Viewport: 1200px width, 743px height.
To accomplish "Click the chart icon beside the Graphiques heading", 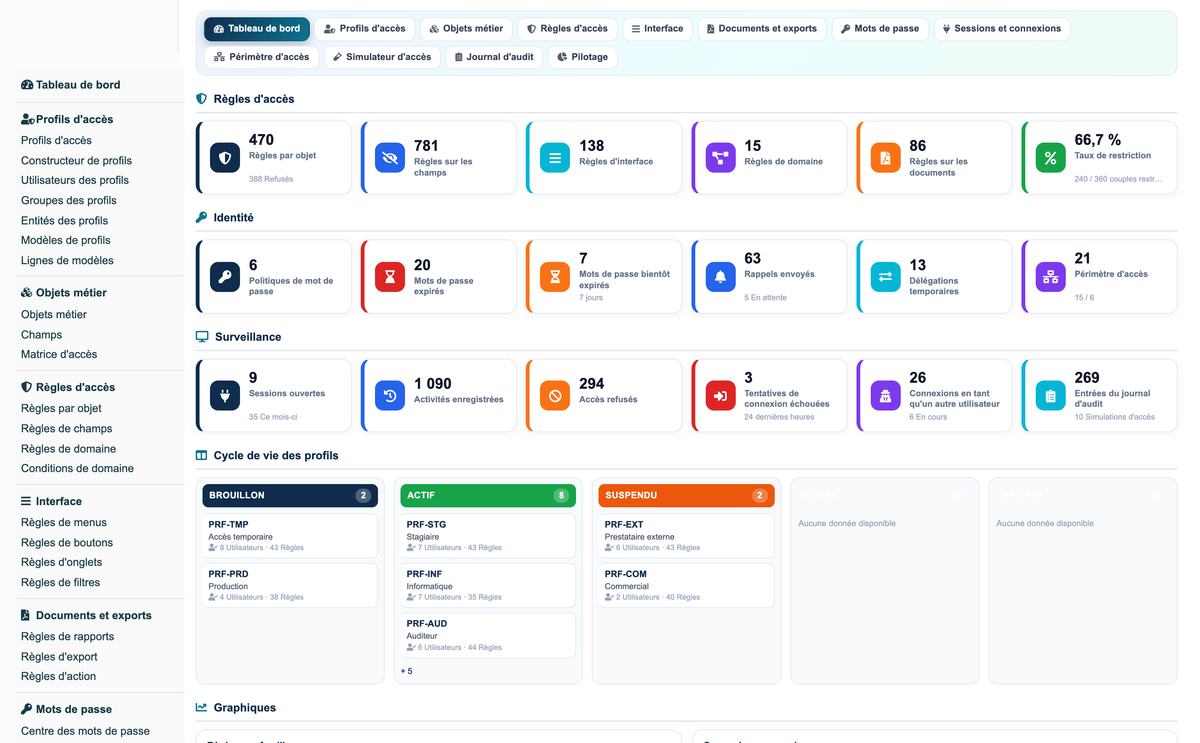I will click(201, 707).
